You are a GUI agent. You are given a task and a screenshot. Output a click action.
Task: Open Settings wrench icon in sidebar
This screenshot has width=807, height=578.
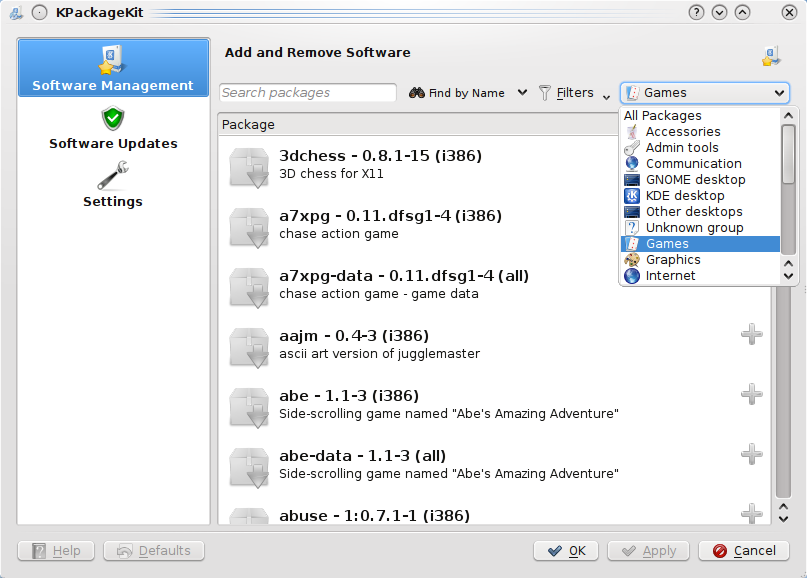point(113,176)
